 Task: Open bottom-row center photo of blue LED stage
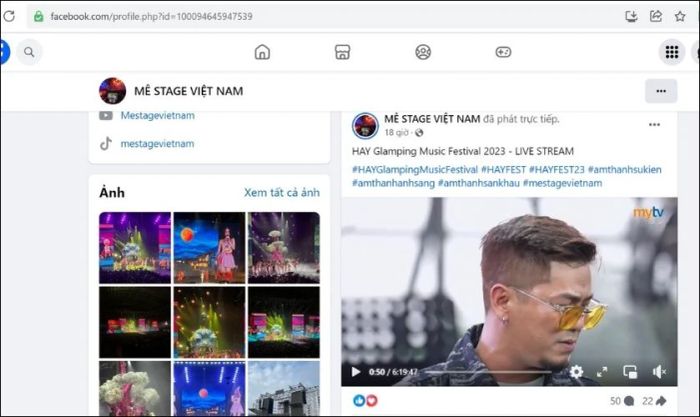(x=209, y=388)
